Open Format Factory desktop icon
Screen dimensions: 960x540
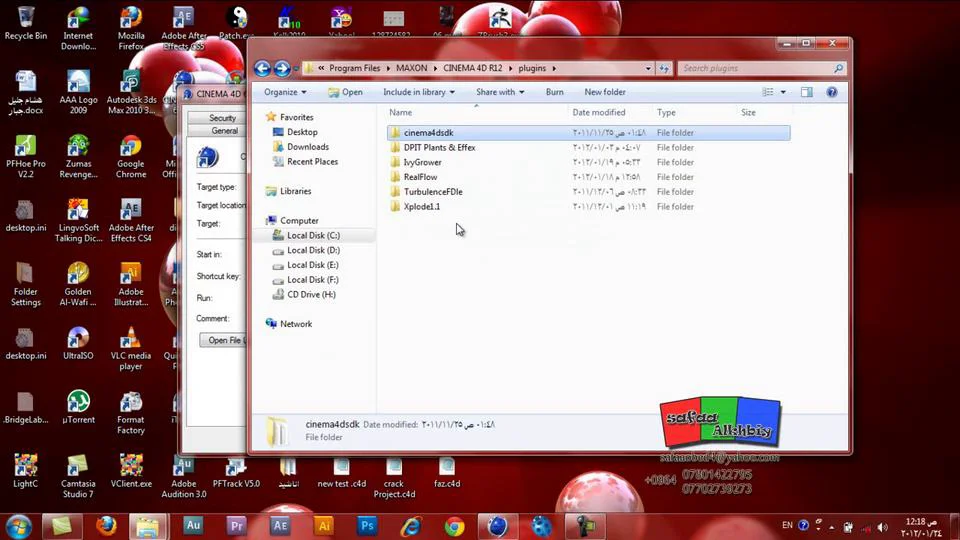coord(131,413)
